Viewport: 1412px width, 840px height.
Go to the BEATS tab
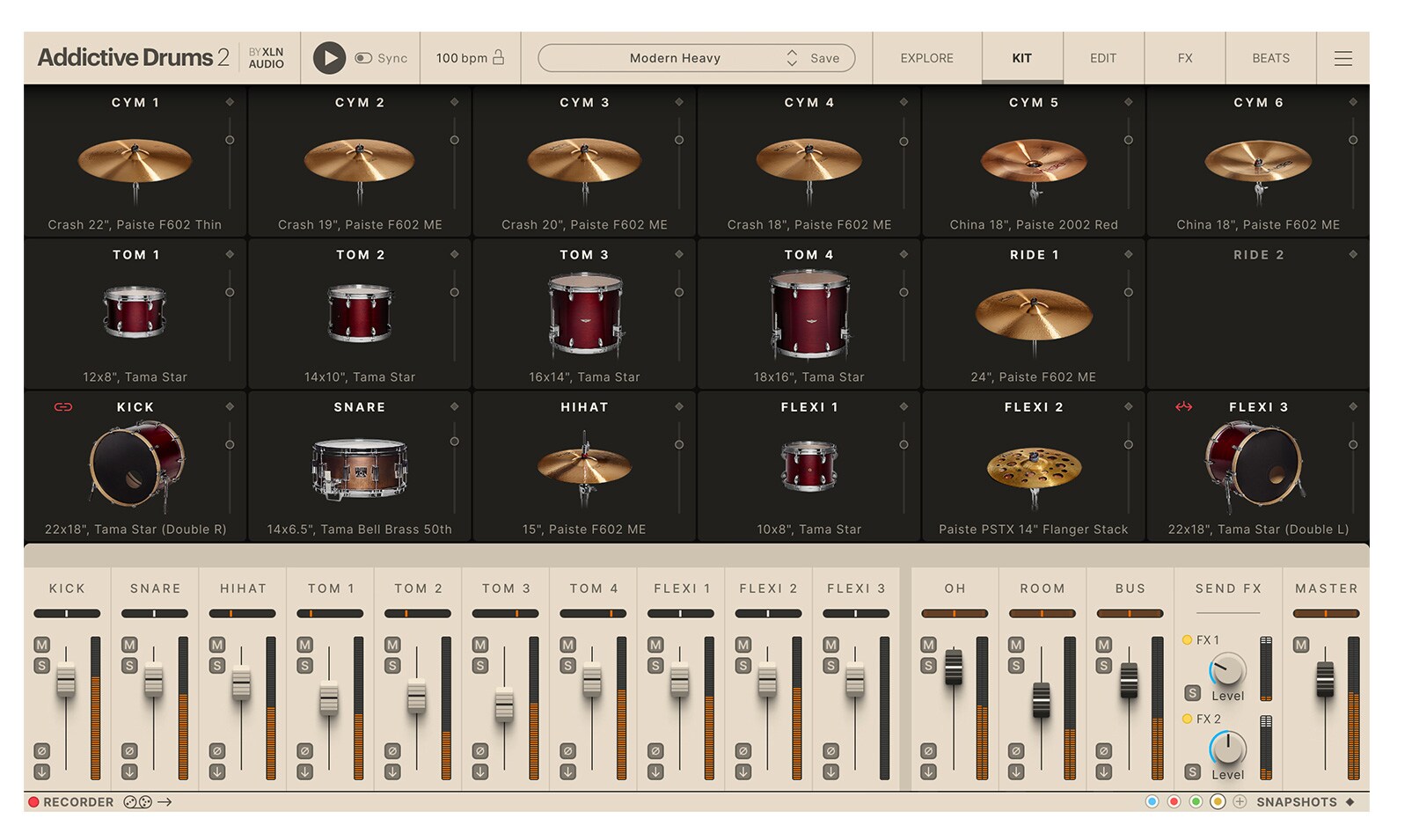tap(1270, 58)
